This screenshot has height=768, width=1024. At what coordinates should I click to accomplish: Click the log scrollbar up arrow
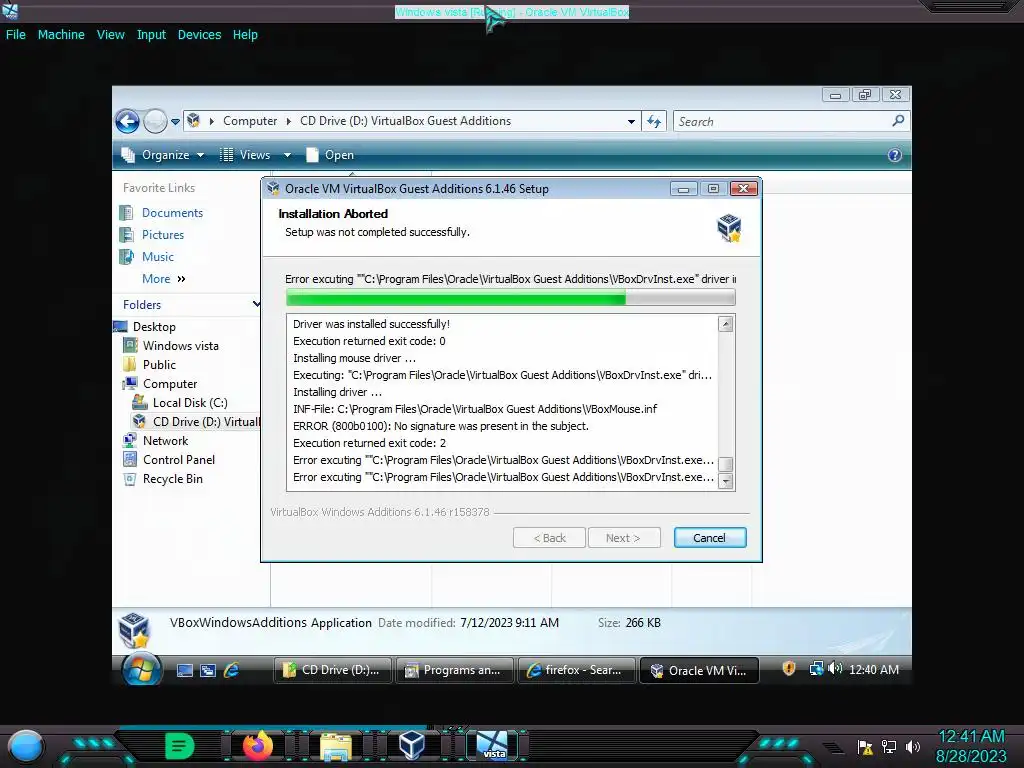pos(726,324)
